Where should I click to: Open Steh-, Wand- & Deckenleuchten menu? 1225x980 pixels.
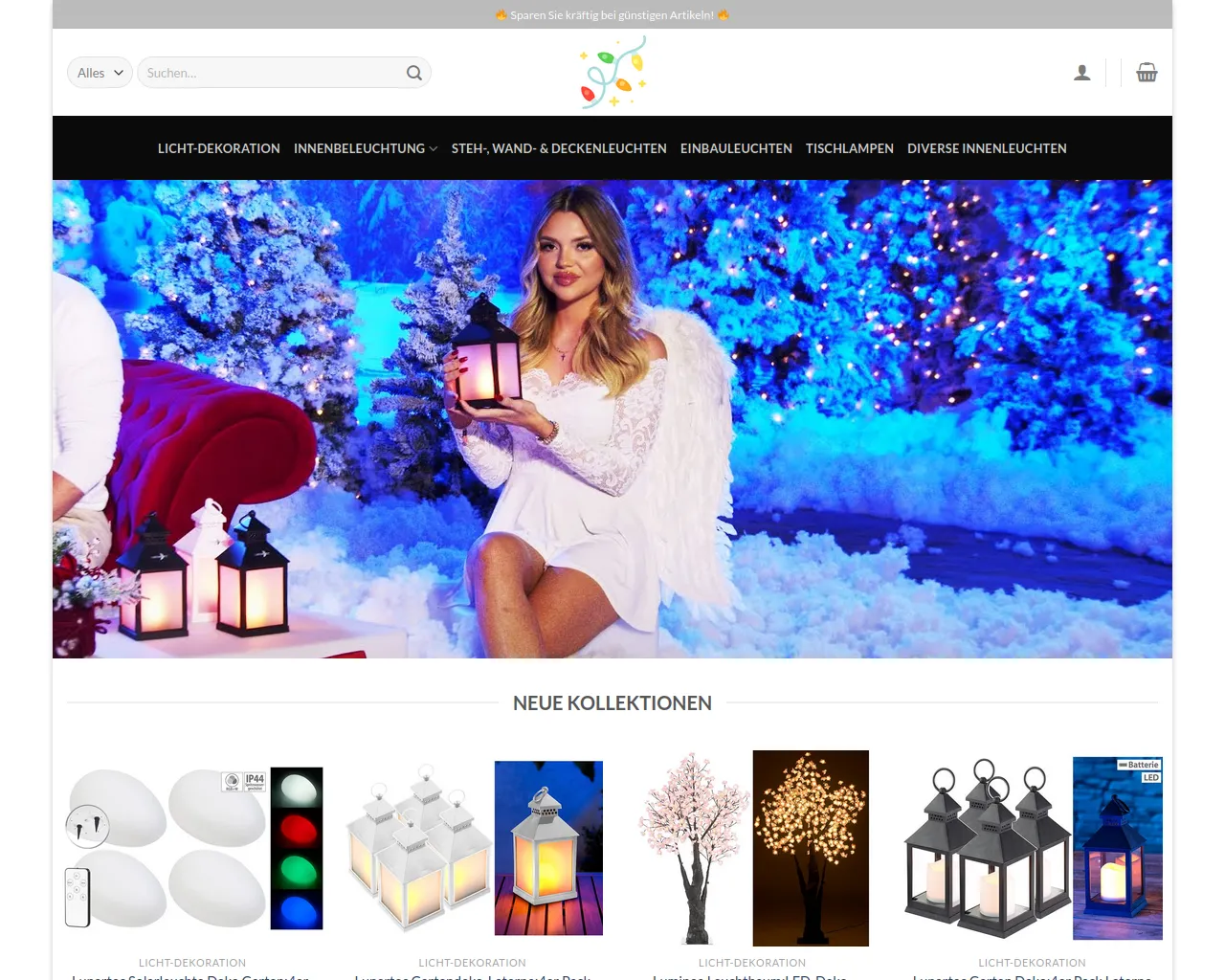point(559,148)
